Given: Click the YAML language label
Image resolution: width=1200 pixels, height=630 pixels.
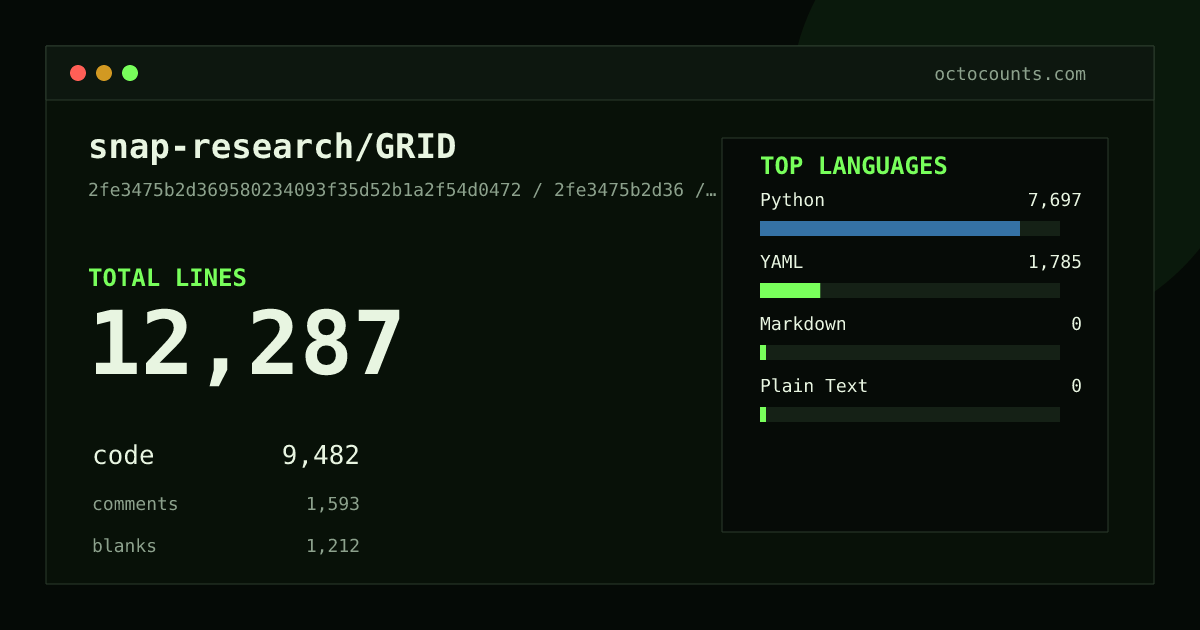Looking at the screenshot, I should (x=781, y=262).
